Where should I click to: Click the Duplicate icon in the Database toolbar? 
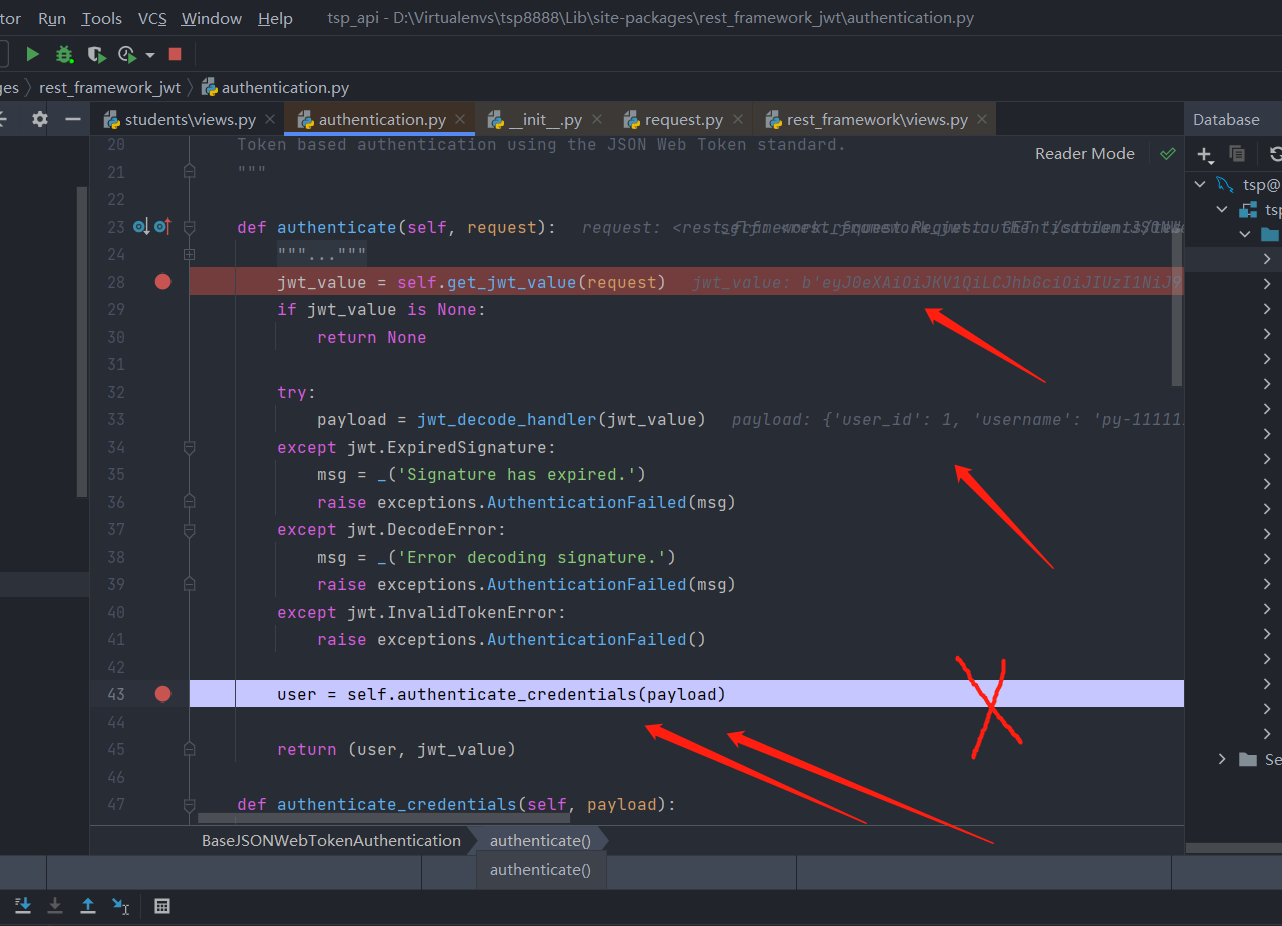tap(1237, 154)
